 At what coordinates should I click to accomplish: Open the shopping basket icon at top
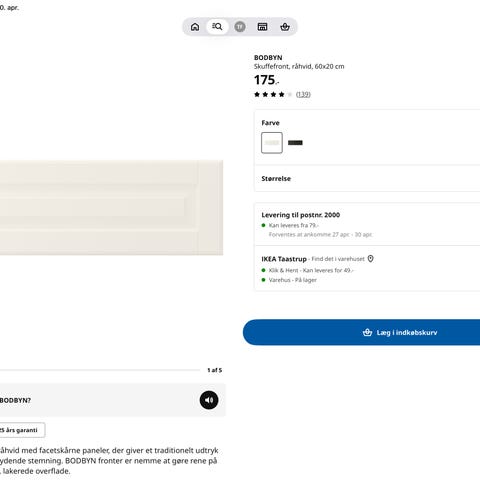coord(285,27)
